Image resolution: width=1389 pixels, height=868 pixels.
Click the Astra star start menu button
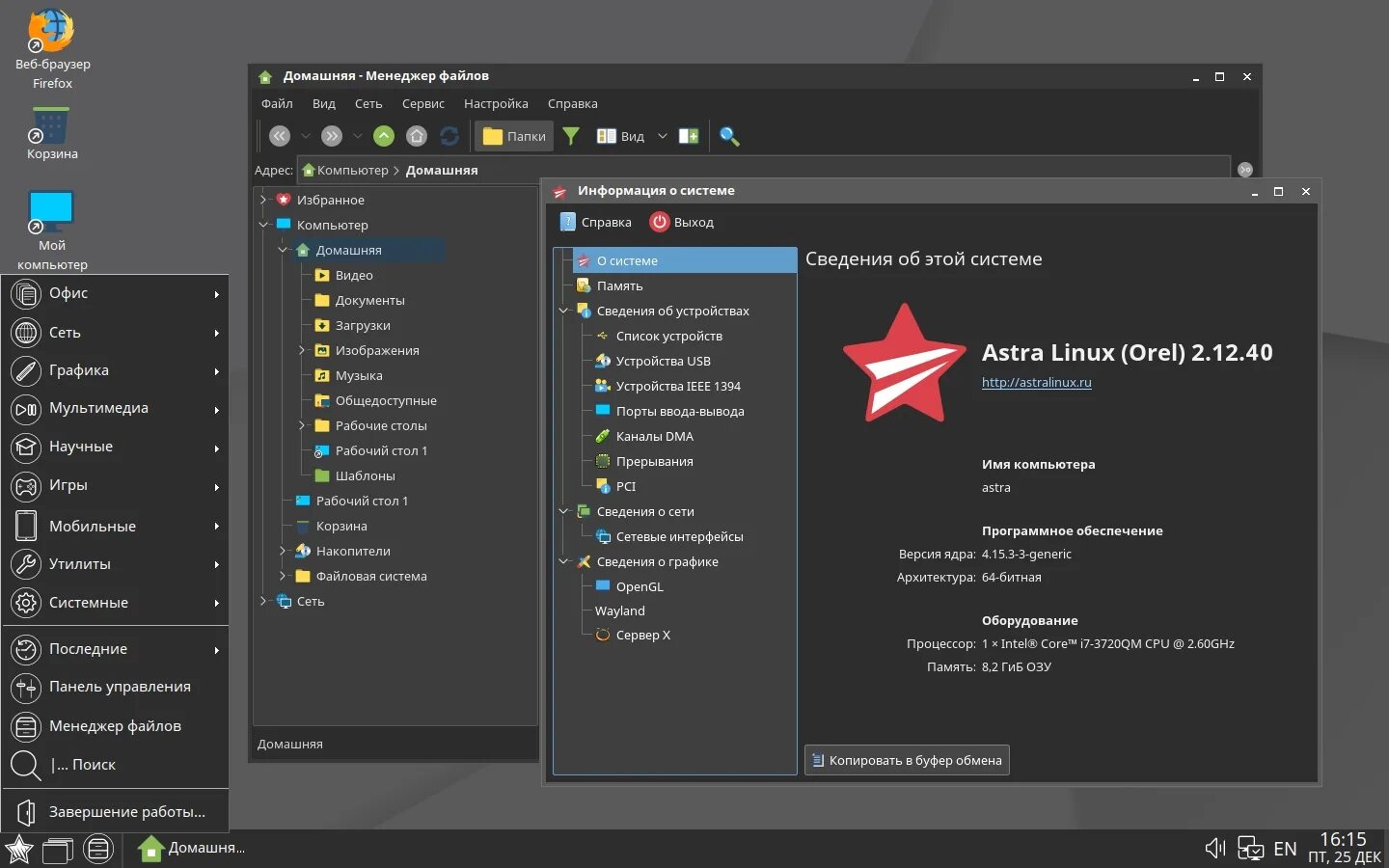pos(18,850)
